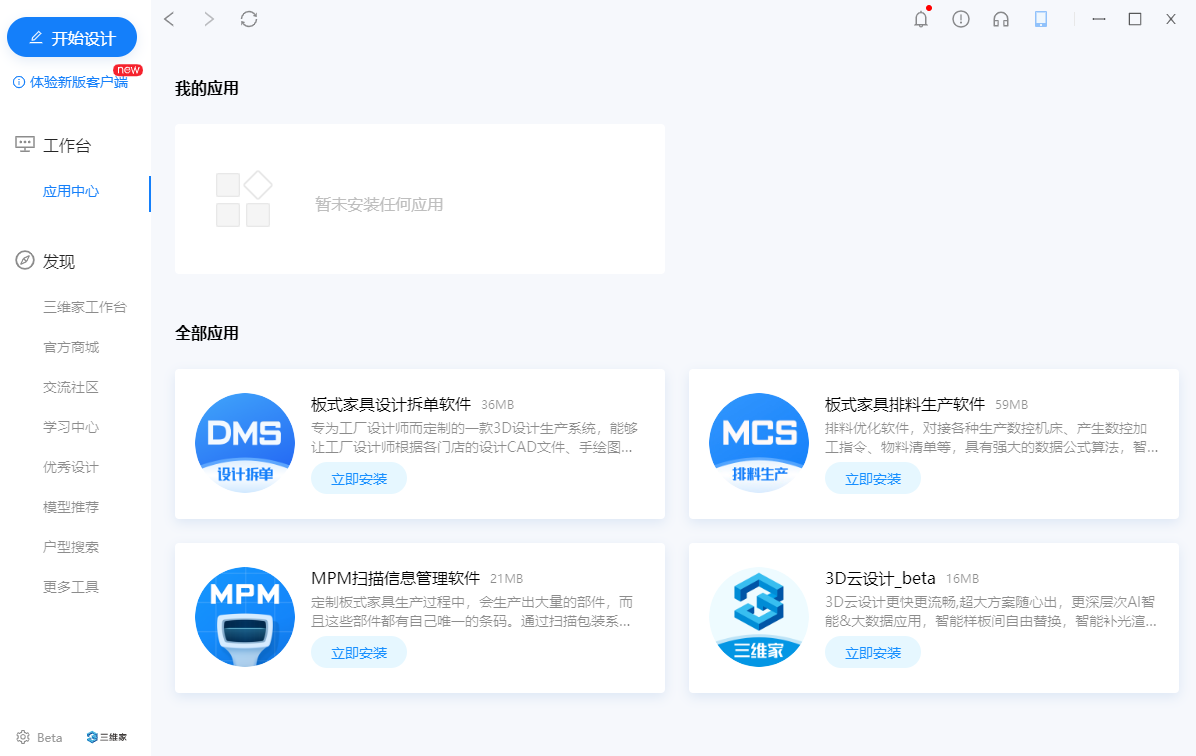Click the 暂未安装任何应用 message

[379, 204]
